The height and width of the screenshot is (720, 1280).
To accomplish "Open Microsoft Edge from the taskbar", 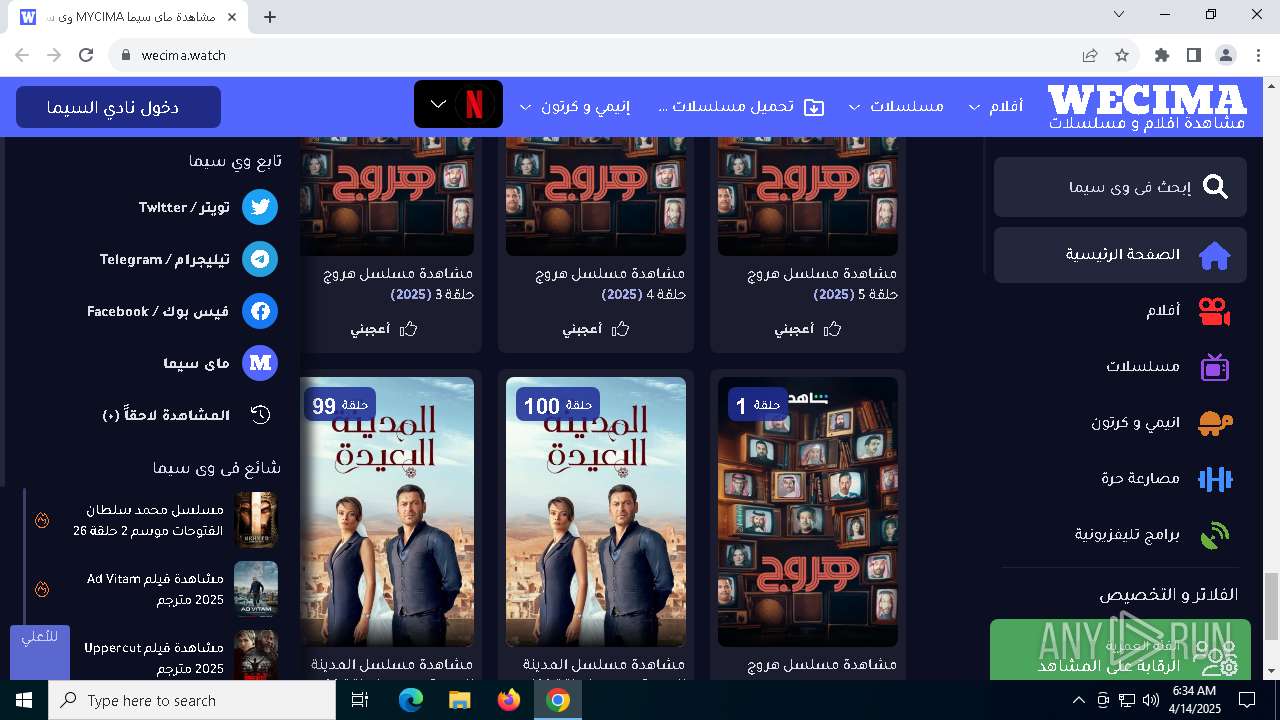I will 411,700.
